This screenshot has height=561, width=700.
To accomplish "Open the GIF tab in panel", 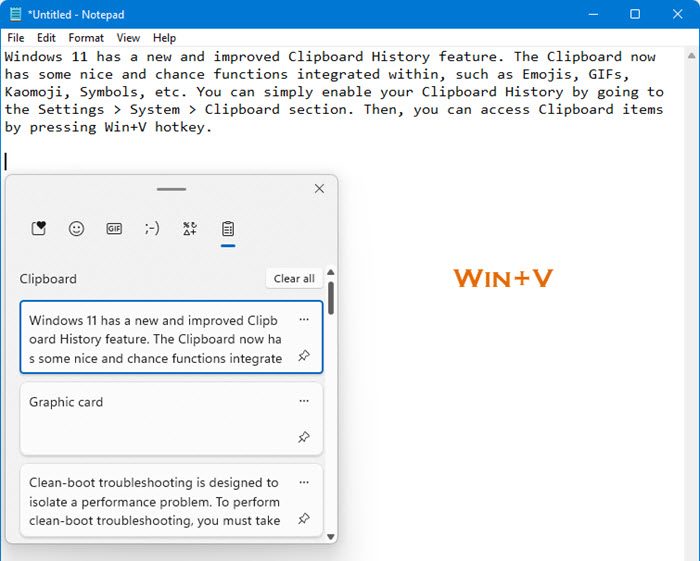I will pos(114,229).
